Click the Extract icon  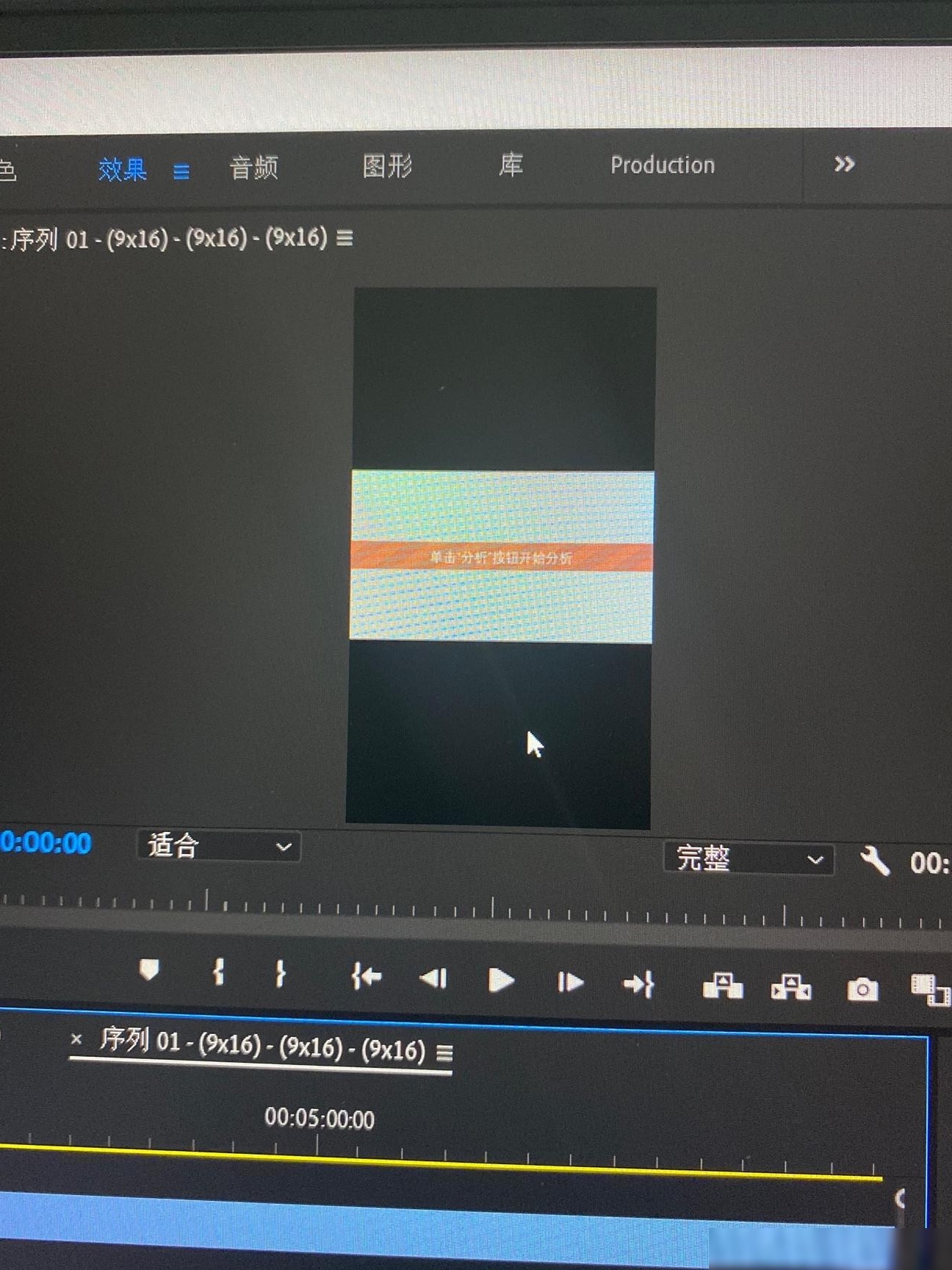tap(791, 987)
